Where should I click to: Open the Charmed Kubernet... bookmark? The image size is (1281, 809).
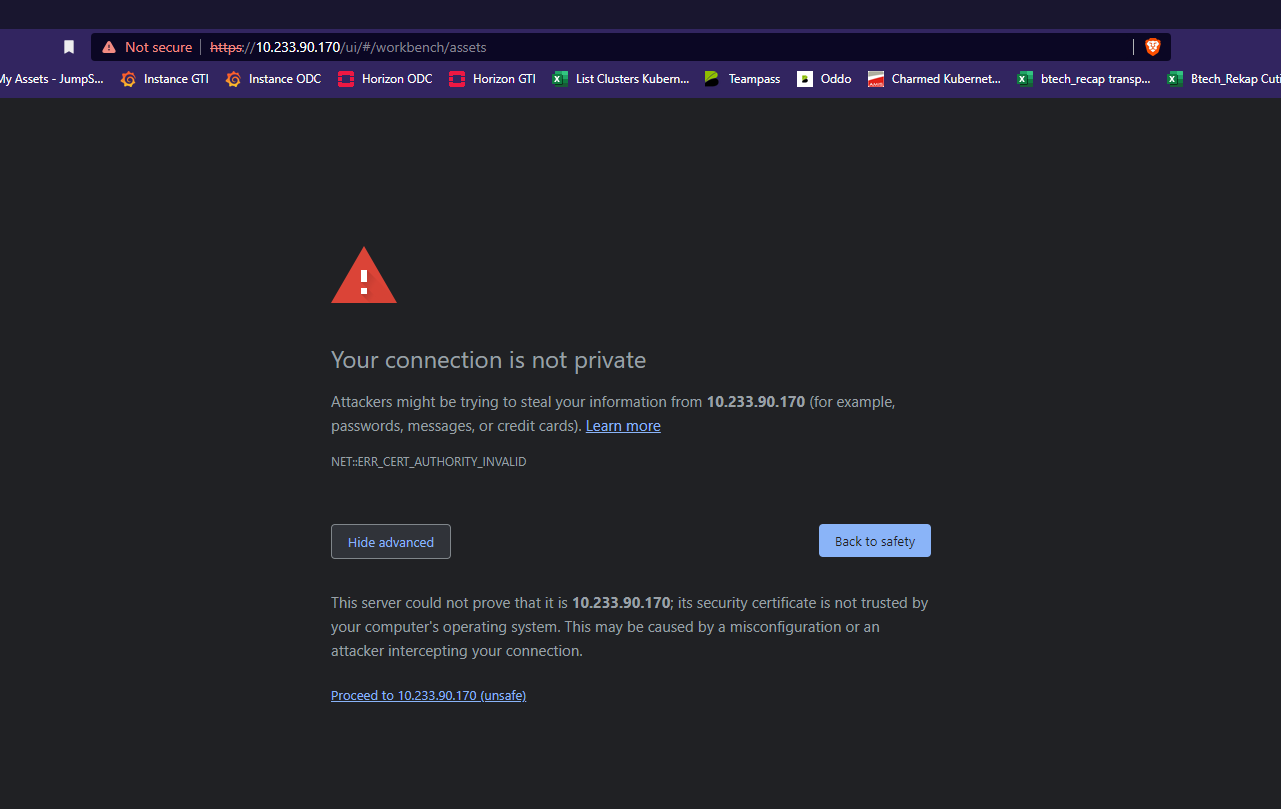[x=934, y=79]
